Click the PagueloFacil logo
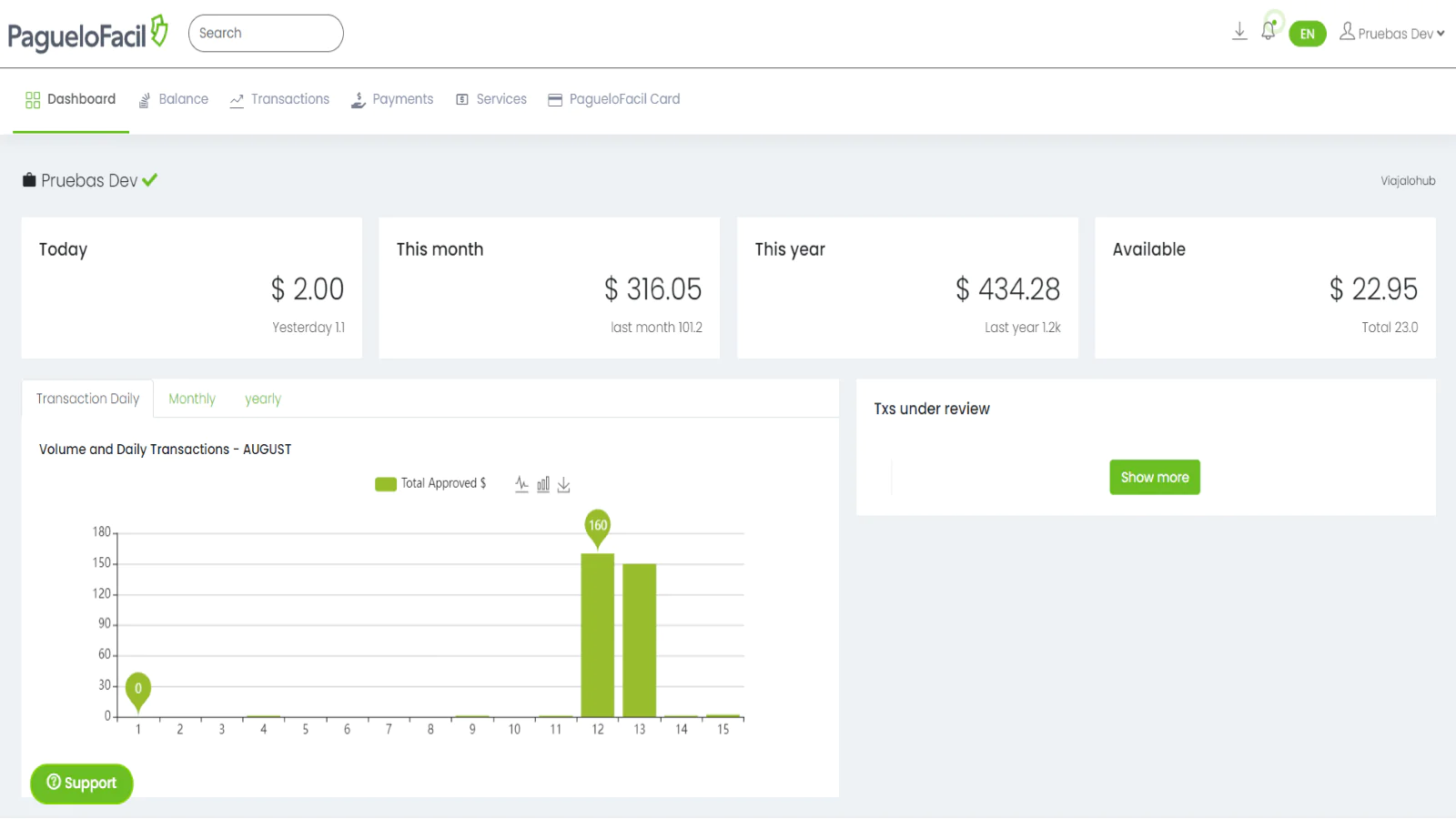This screenshot has width=1456, height=819. [87, 34]
